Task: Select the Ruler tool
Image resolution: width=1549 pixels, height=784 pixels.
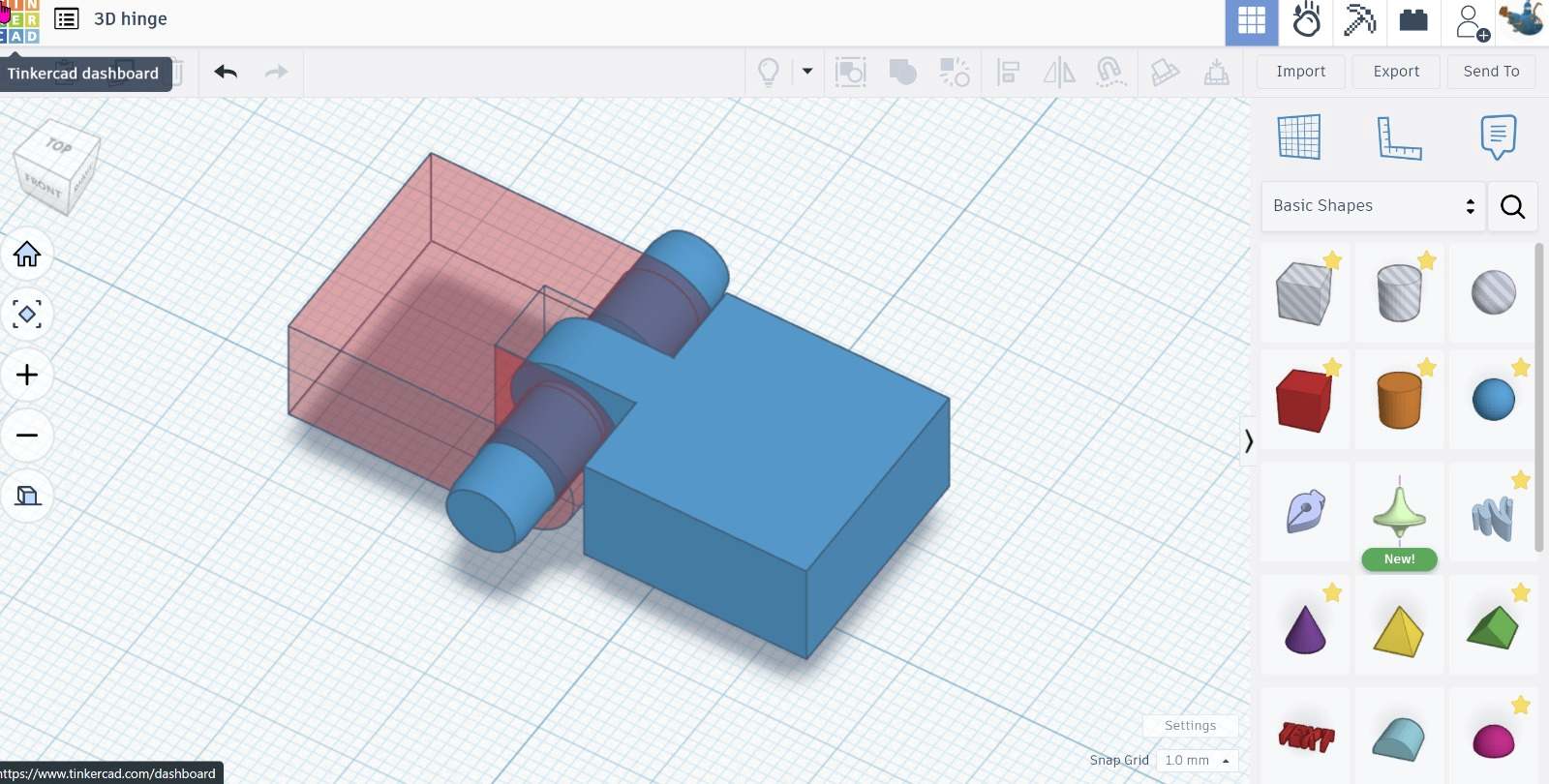Action: pyautogui.click(x=1399, y=137)
